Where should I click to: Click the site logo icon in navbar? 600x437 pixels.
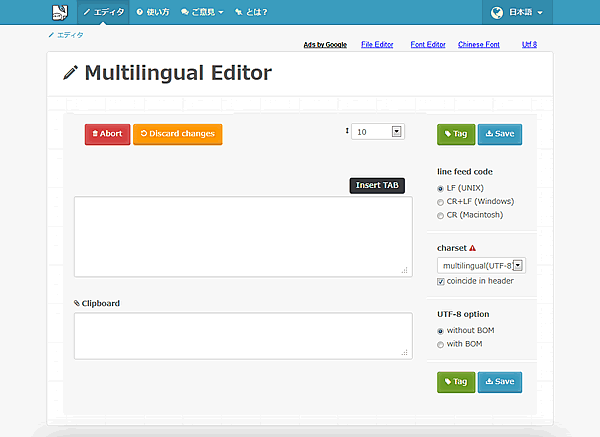60,12
